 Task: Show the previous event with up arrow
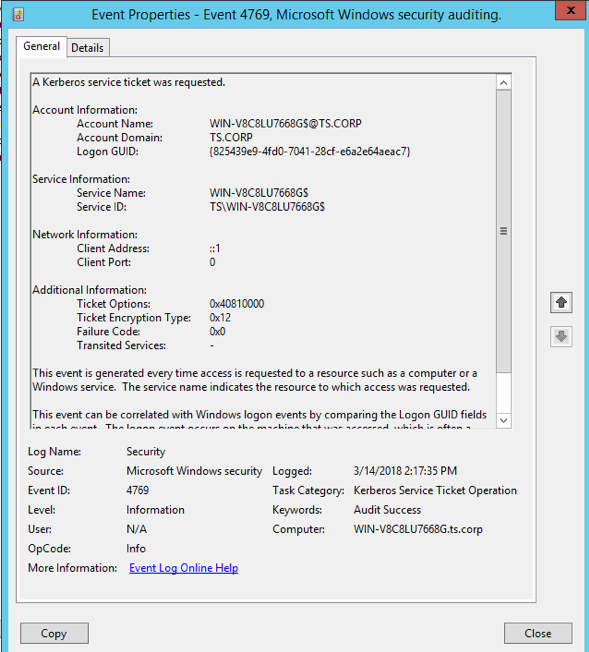[561, 302]
